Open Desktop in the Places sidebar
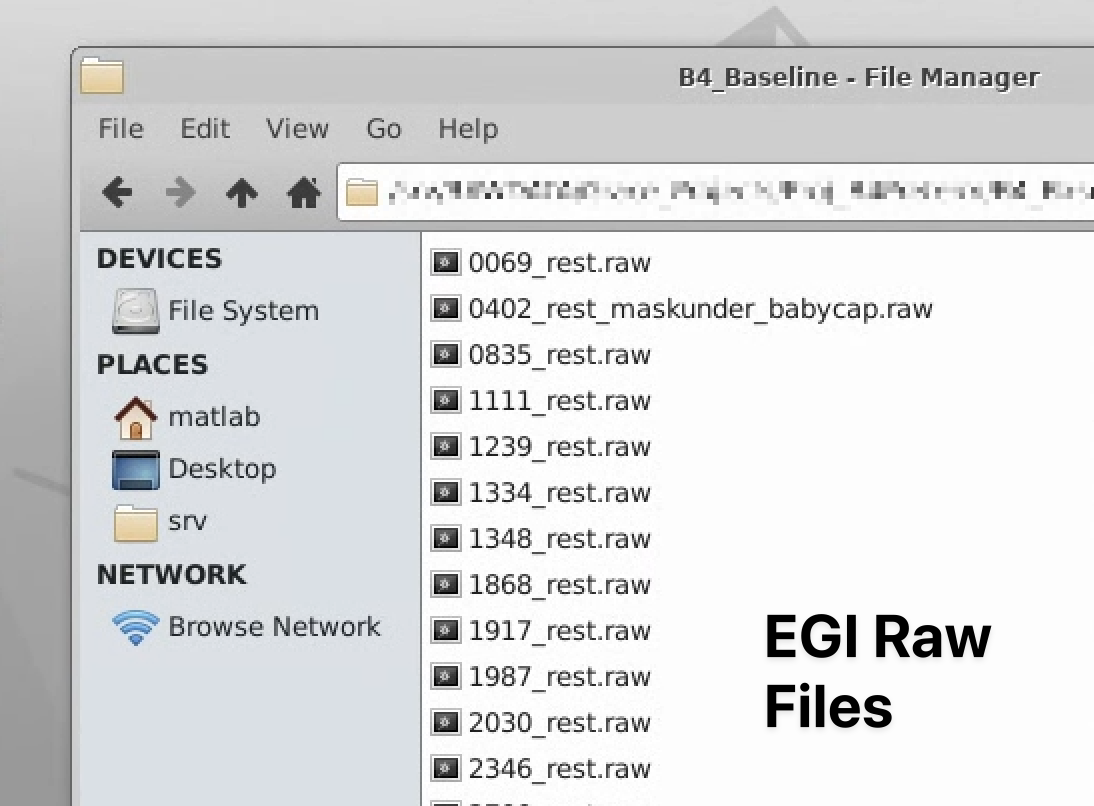This screenshot has height=806, width=1094. point(221,469)
